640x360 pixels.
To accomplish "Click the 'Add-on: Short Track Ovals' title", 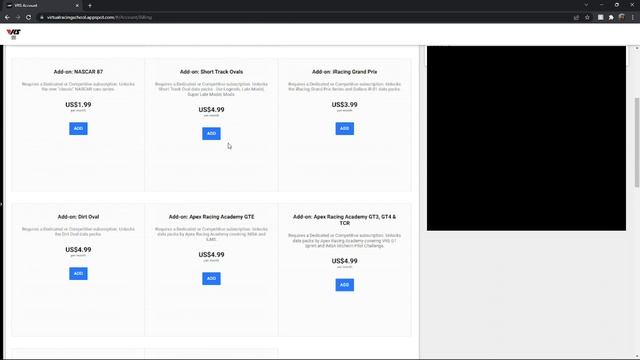I will [x=211, y=72].
